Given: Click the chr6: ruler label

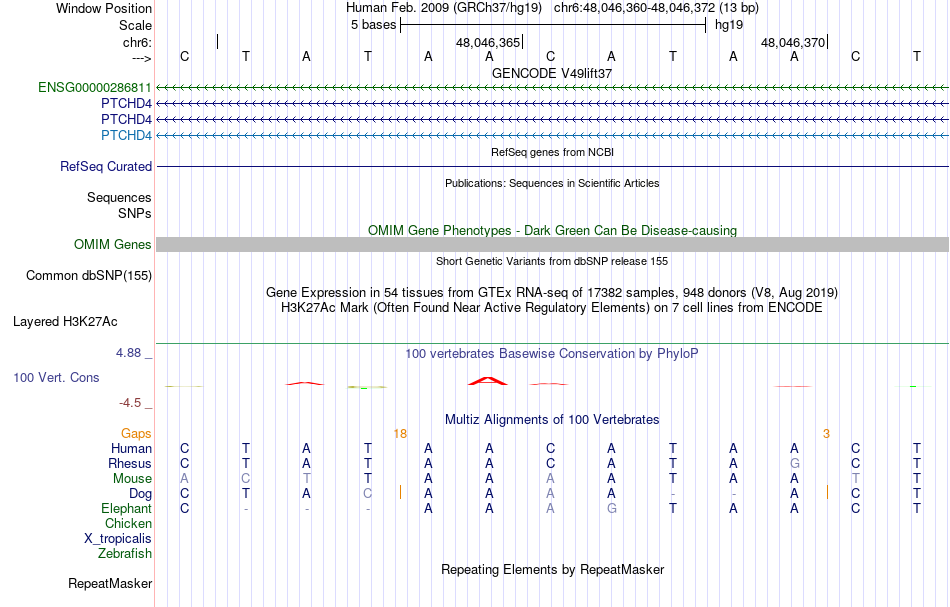Looking at the screenshot, I should tap(137, 42).
